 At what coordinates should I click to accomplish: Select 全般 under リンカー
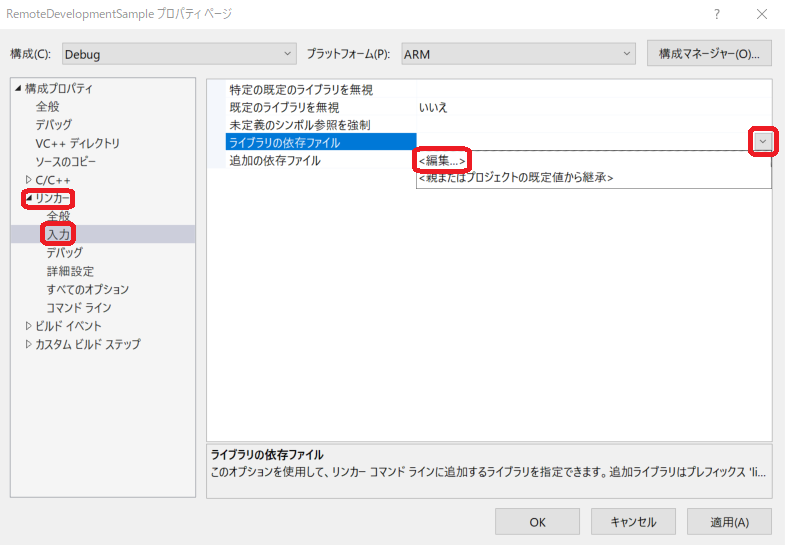(x=59, y=216)
